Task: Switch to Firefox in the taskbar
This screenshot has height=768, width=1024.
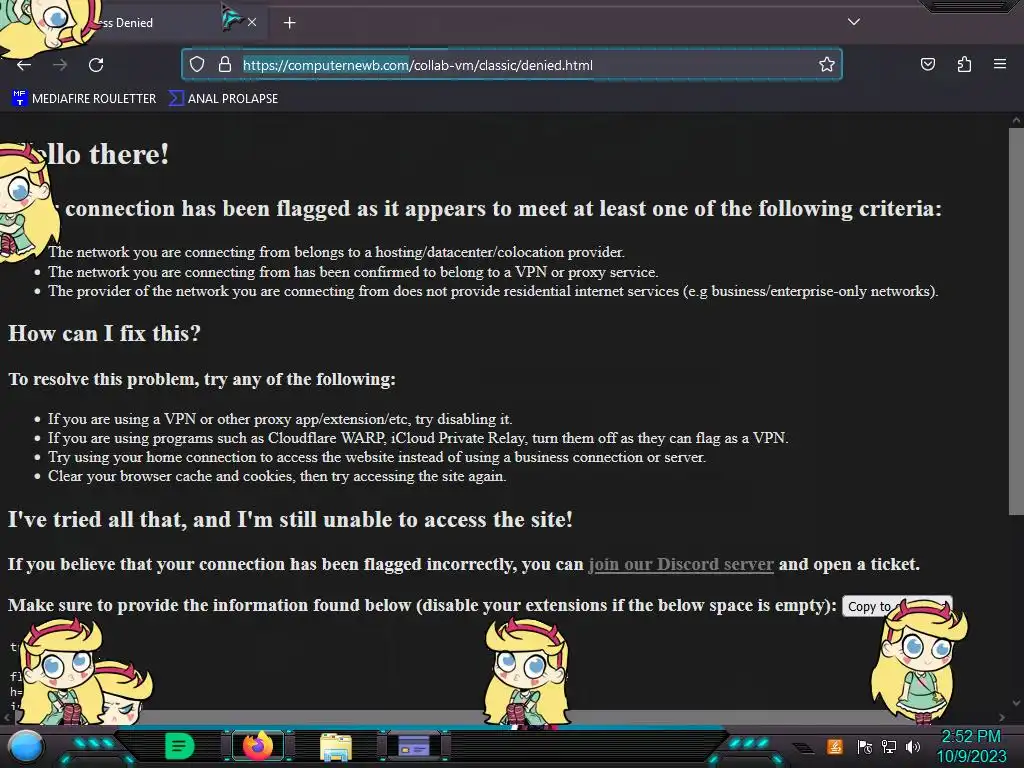Action: (258, 745)
